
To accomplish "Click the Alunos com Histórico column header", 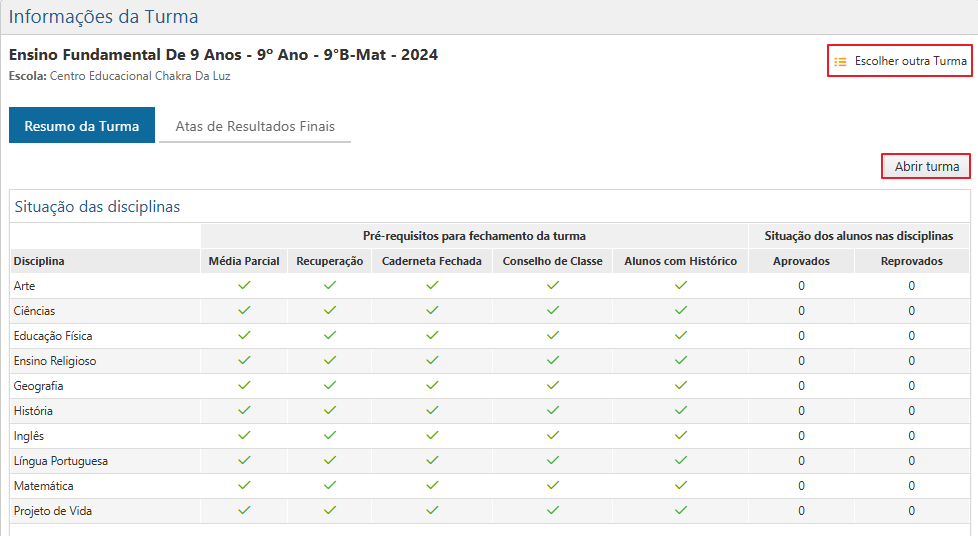I will click(x=680, y=261).
